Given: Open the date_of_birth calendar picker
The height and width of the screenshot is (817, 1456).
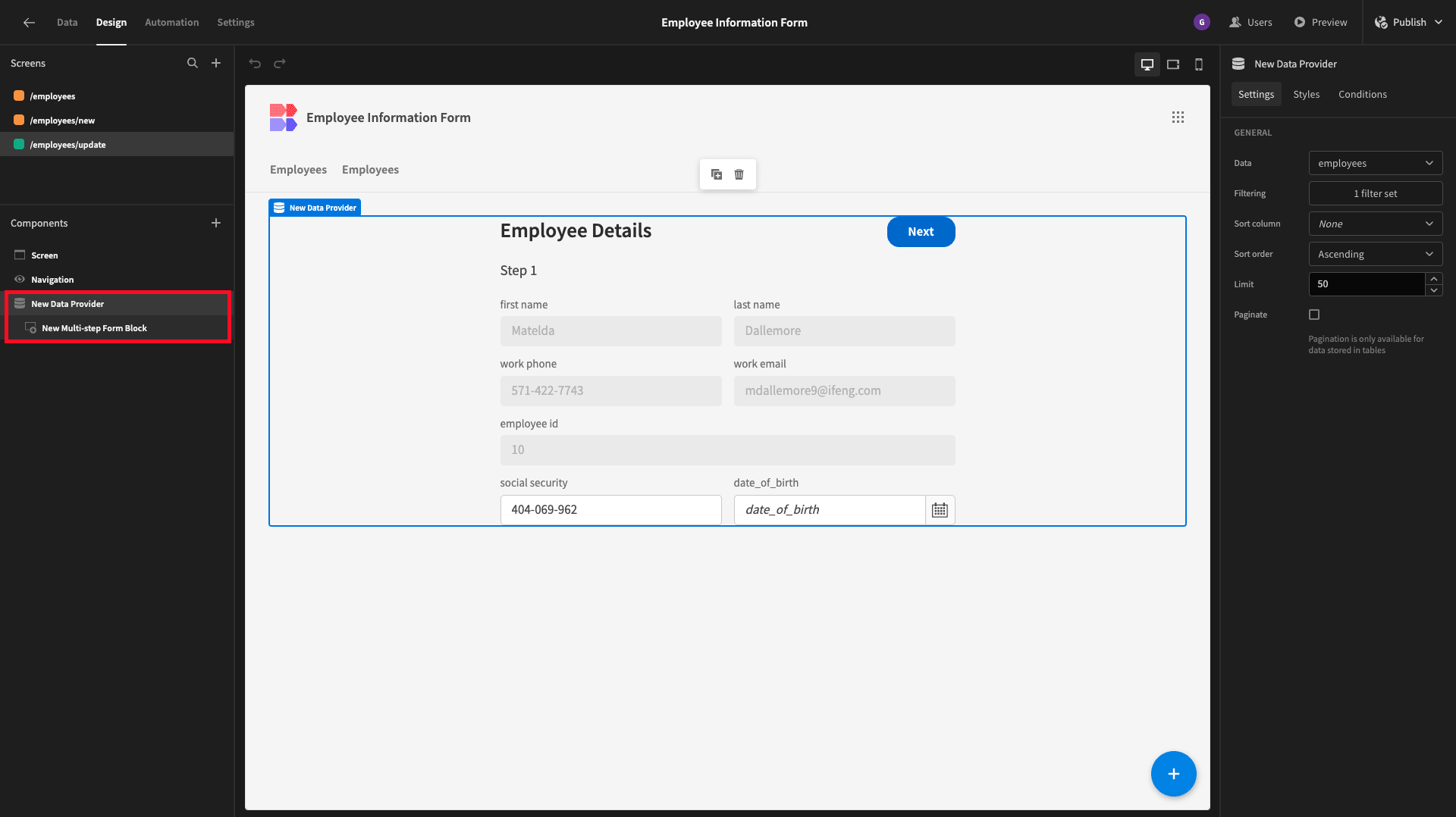Looking at the screenshot, I should [940, 510].
